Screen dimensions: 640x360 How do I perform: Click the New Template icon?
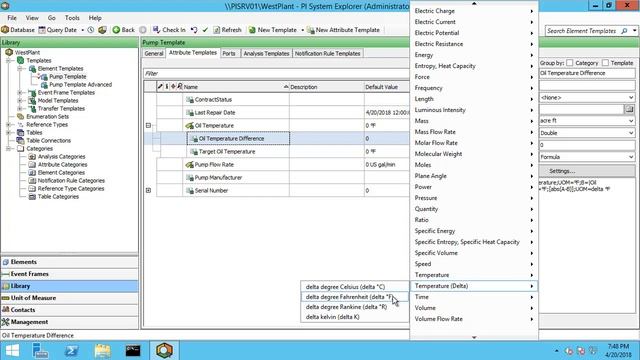252,30
